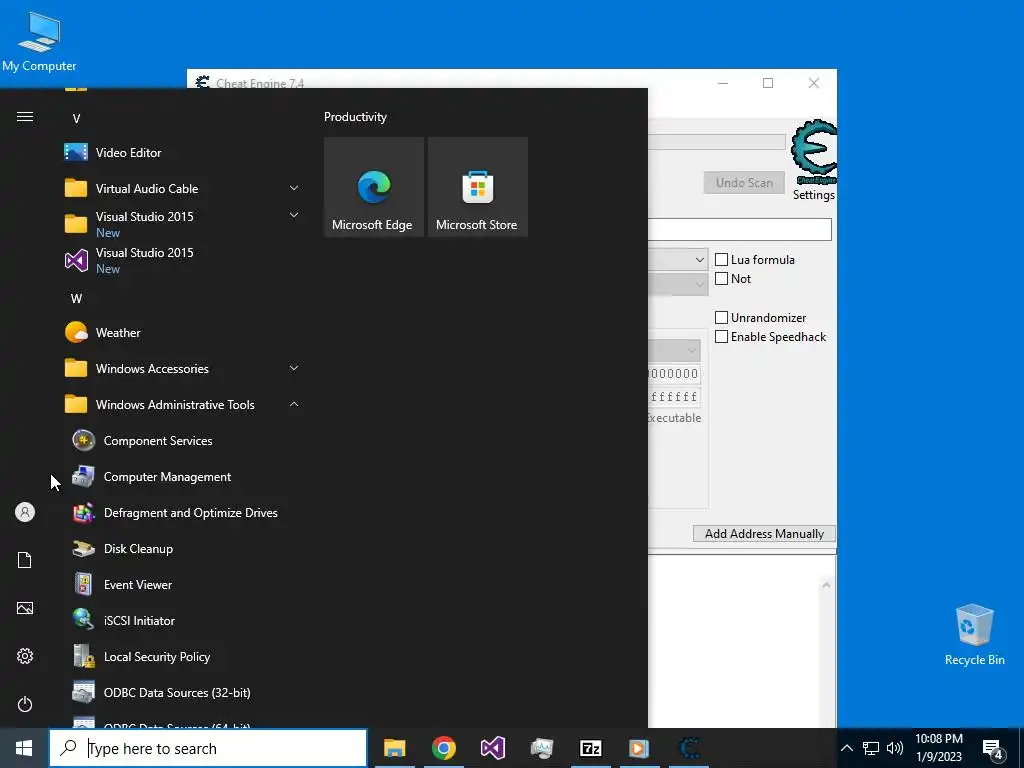The width and height of the screenshot is (1024, 768).
Task: Open the My Computer desktop icon
Action: 39,42
